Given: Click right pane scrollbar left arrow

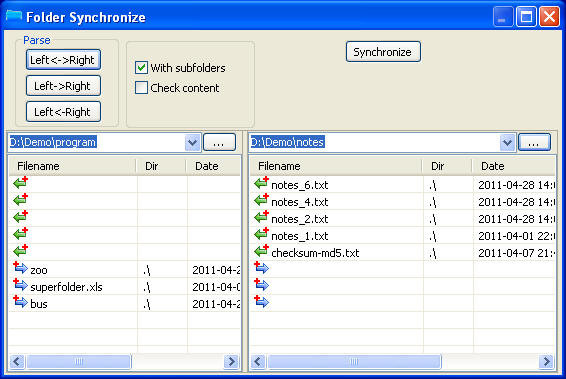Looking at the screenshot, I should pyautogui.click(x=258, y=361).
